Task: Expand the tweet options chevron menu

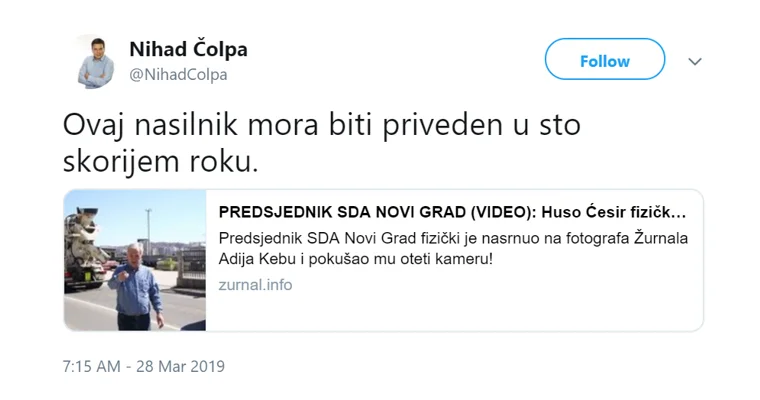Action: click(695, 62)
